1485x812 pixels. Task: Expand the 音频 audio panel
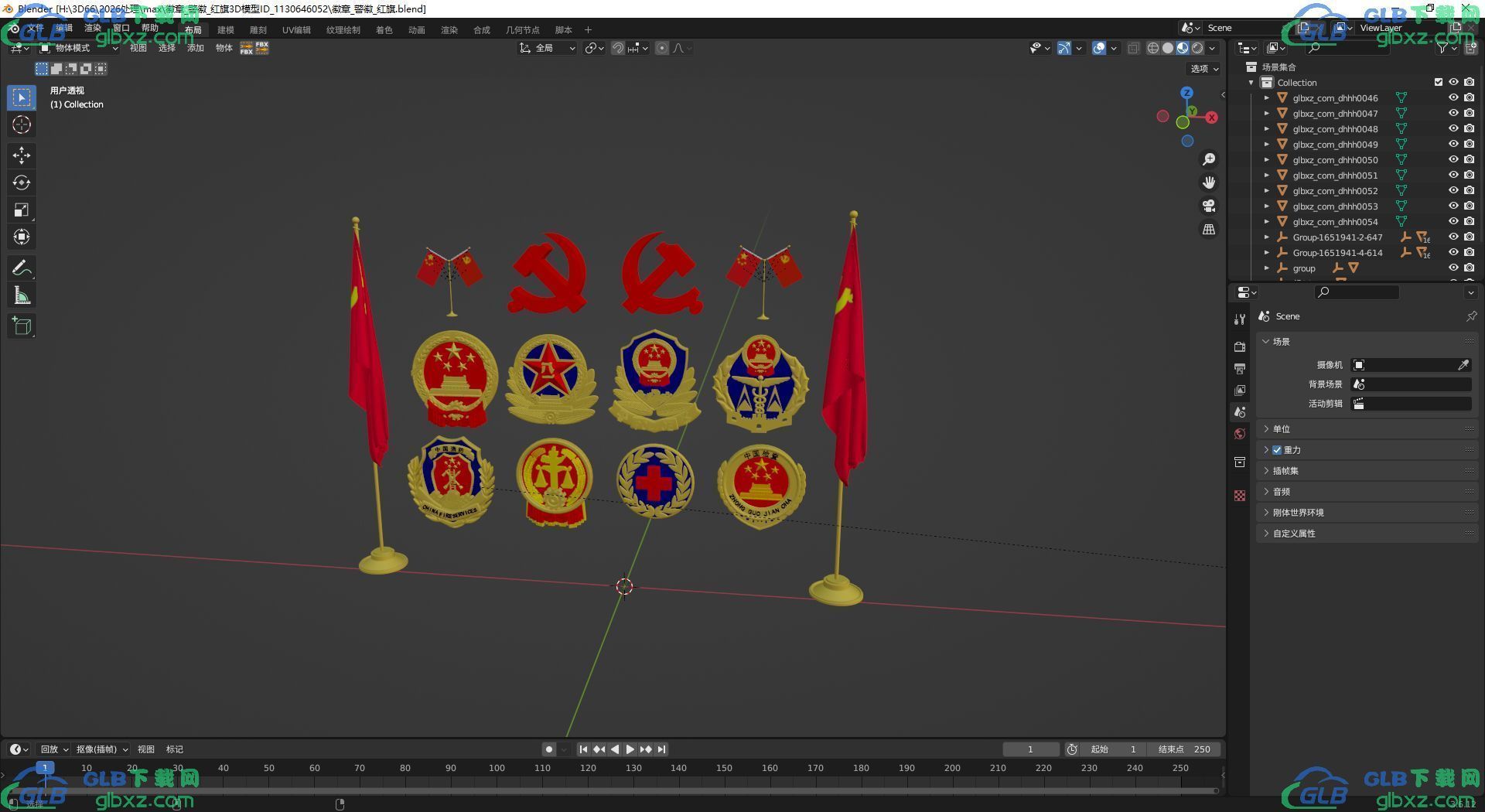click(1367, 492)
